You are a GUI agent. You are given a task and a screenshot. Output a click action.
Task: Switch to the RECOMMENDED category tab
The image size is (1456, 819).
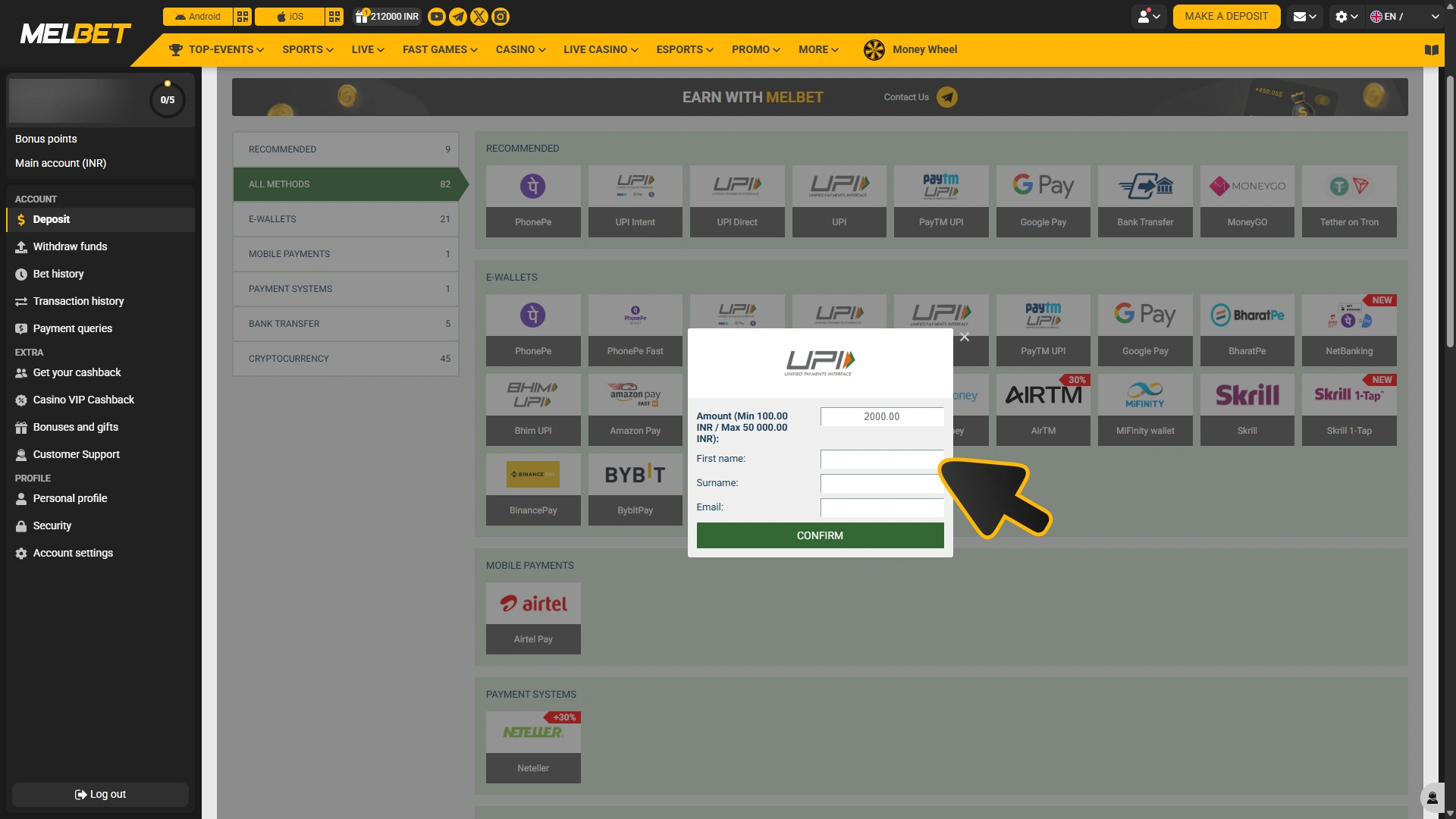[x=346, y=149]
